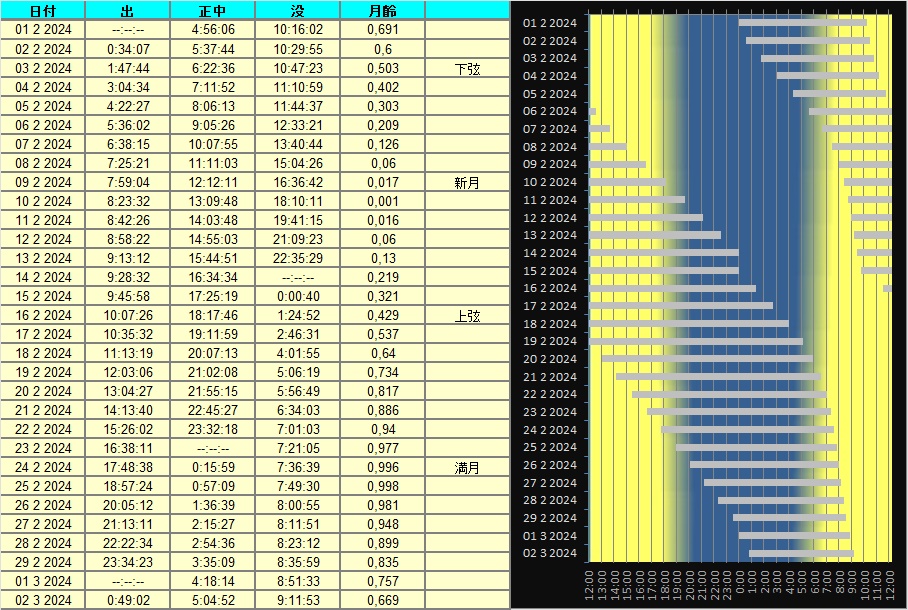908x610 pixels.
Task: Click the table date cell 01 2 2024
Action: [x=43, y=30]
